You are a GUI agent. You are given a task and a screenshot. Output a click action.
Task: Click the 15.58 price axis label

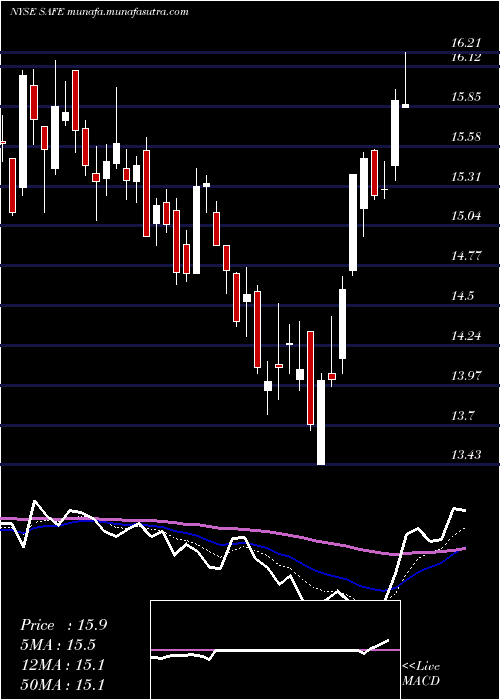466,137
